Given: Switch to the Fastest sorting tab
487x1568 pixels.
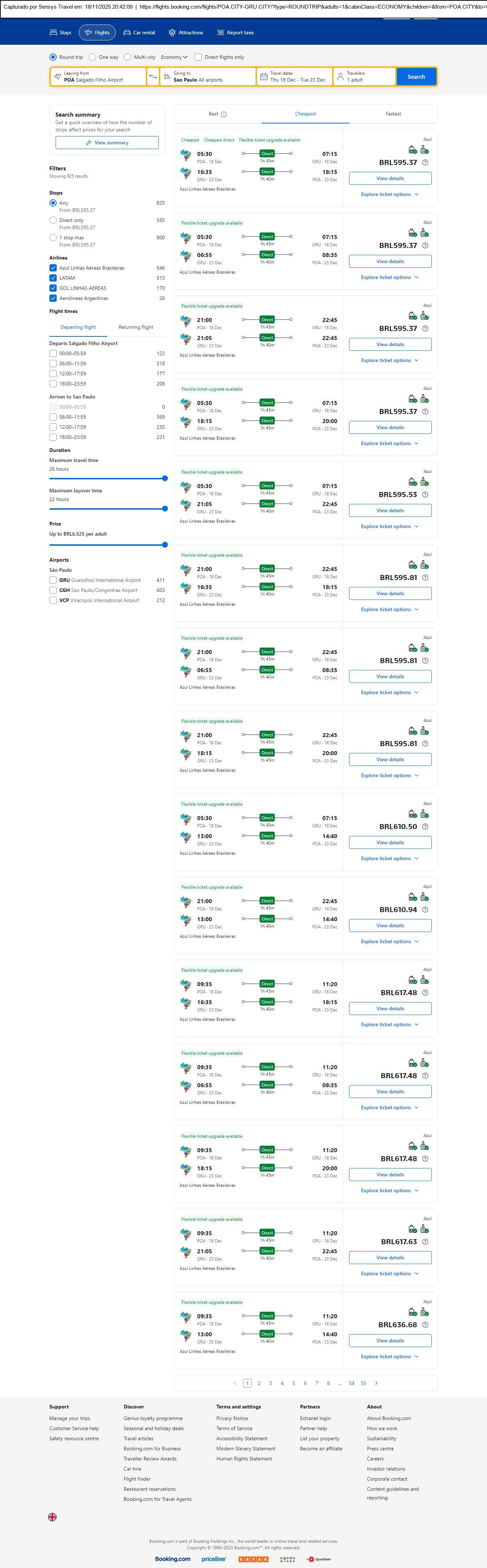Looking at the screenshot, I should pos(393,114).
